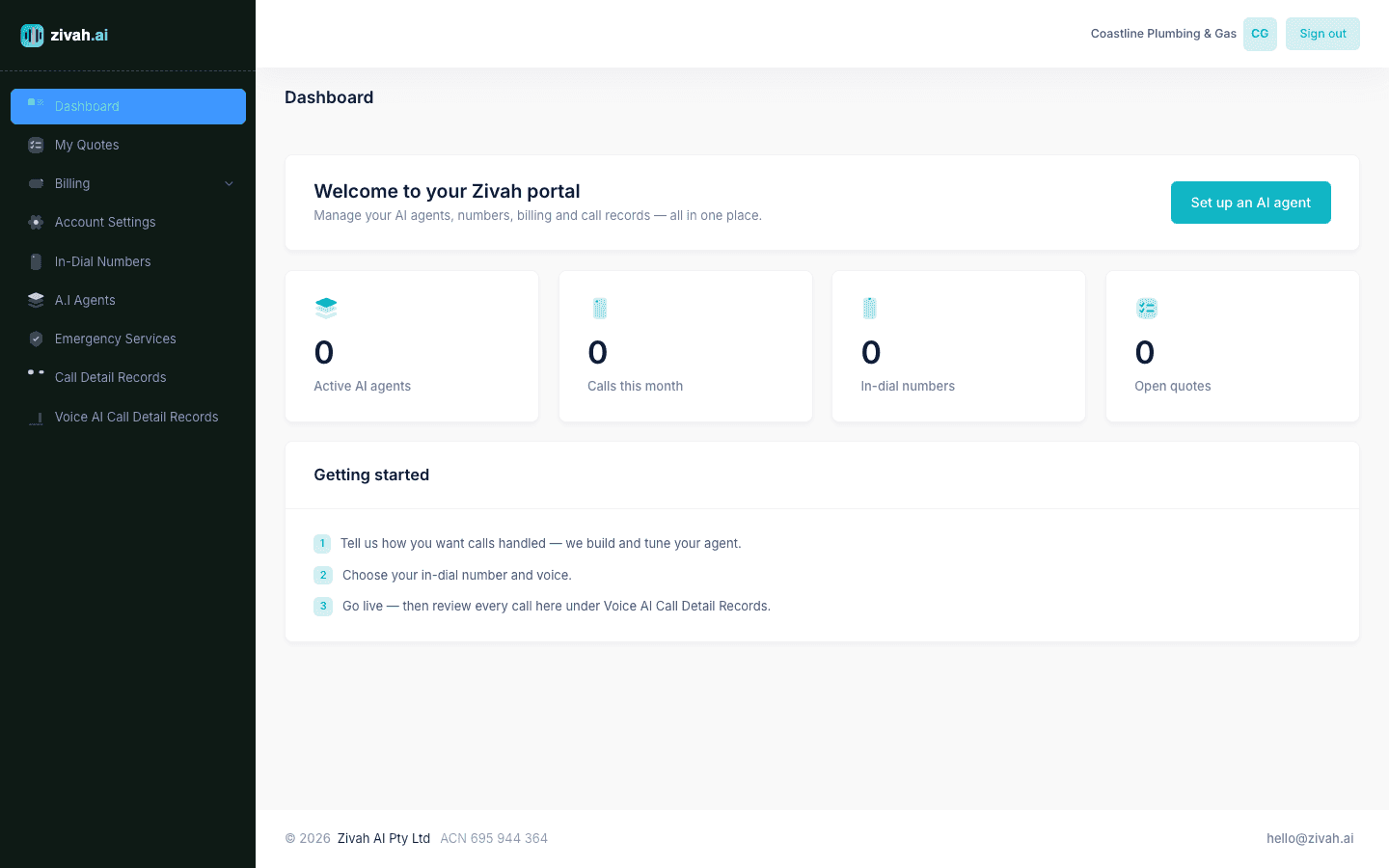1389x868 pixels.
Task: Click the In-Dial Numbers phone icon
Action: point(36,261)
